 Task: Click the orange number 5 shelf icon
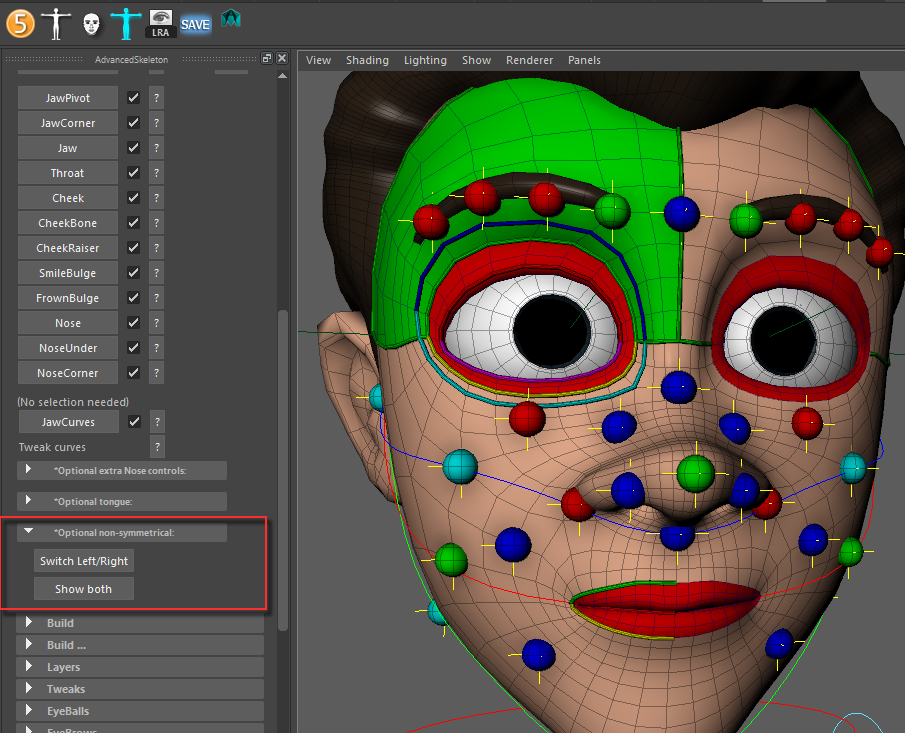pos(21,21)
